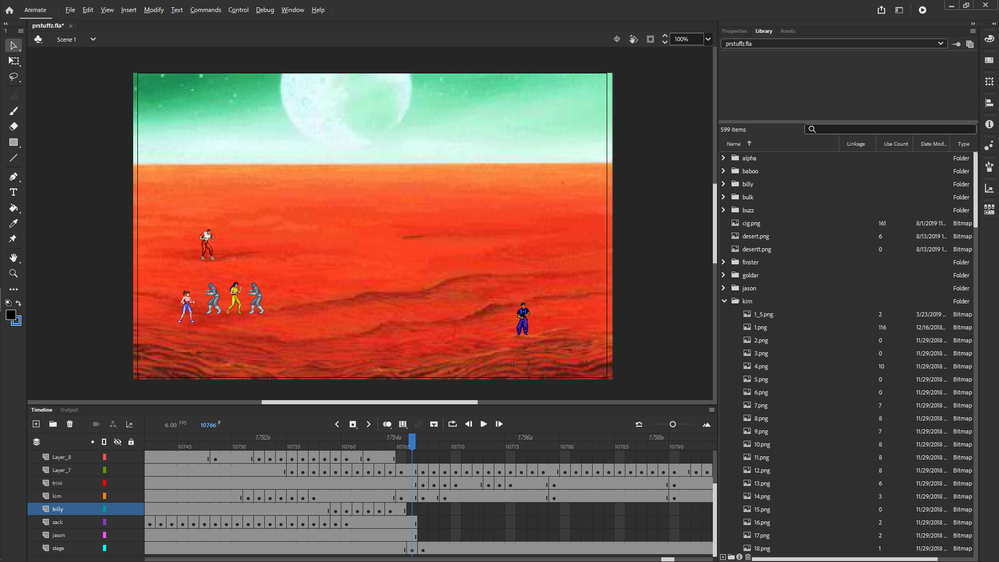Select the Lasso tool
Image resolution: width=999 pixels, height=562 pixels.
coord(13,77)
